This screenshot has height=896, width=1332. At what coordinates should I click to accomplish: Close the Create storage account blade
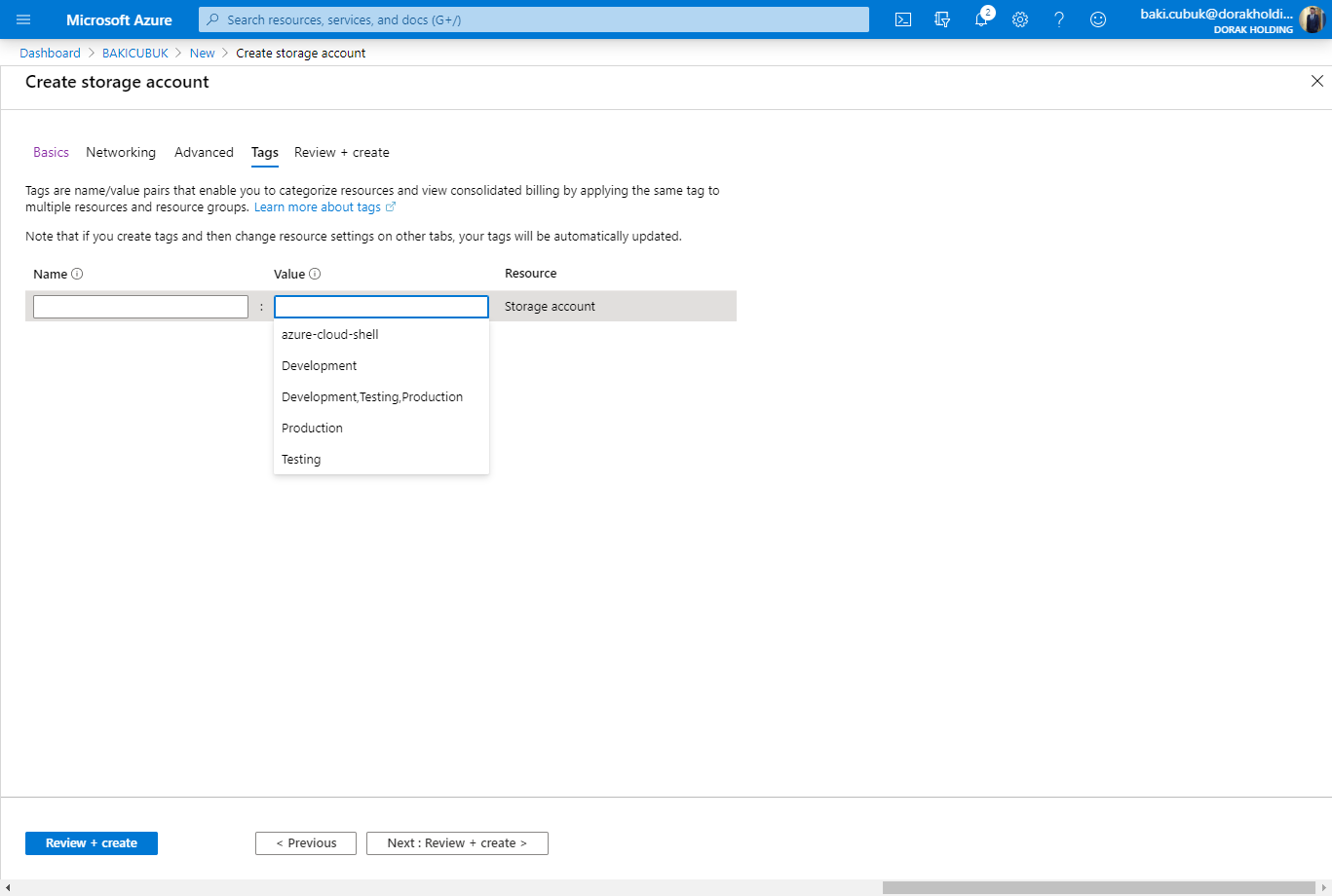pyautogui.click(x=1317, y=81)
